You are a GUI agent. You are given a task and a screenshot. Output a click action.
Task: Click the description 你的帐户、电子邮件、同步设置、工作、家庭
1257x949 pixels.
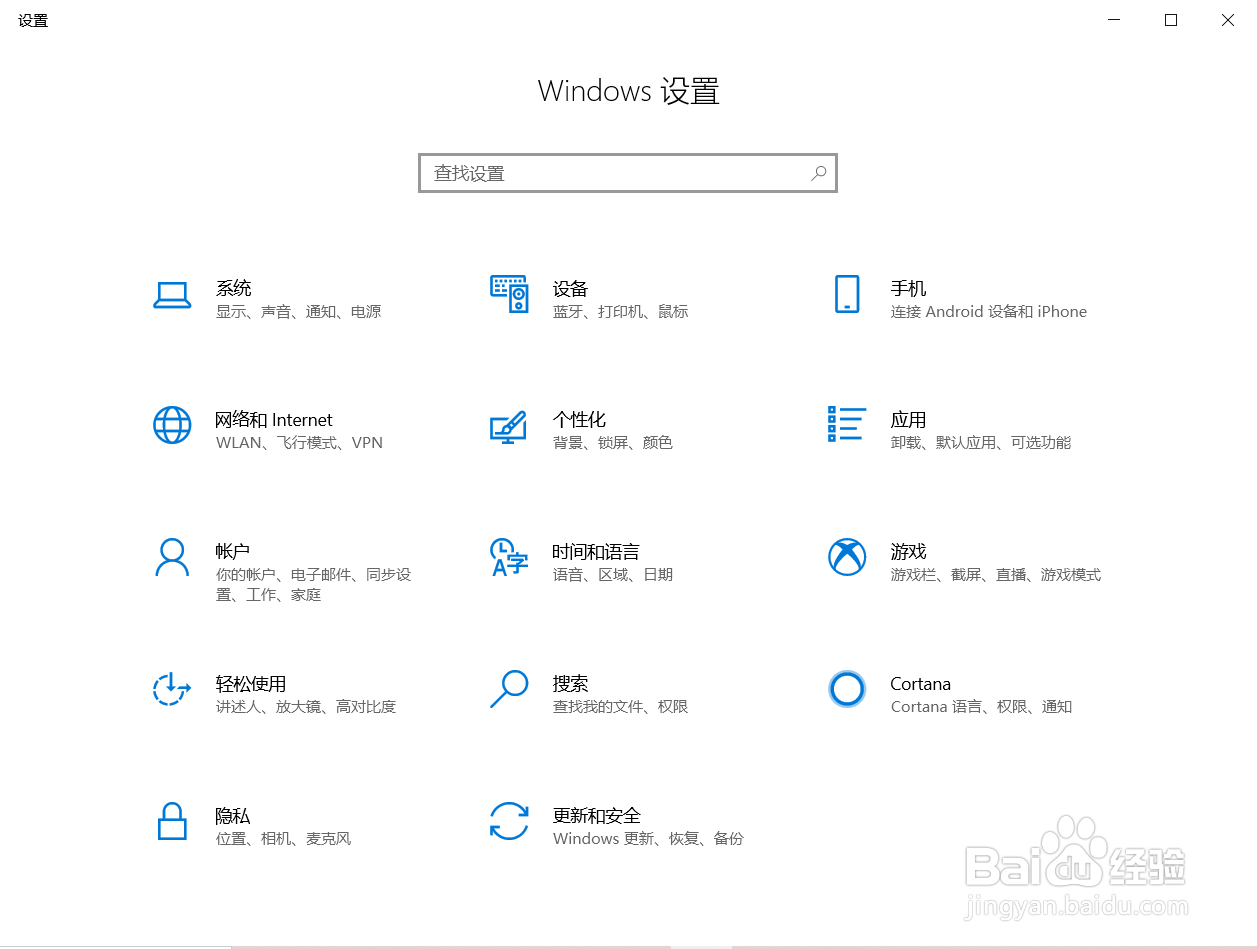tap(313, 585)
